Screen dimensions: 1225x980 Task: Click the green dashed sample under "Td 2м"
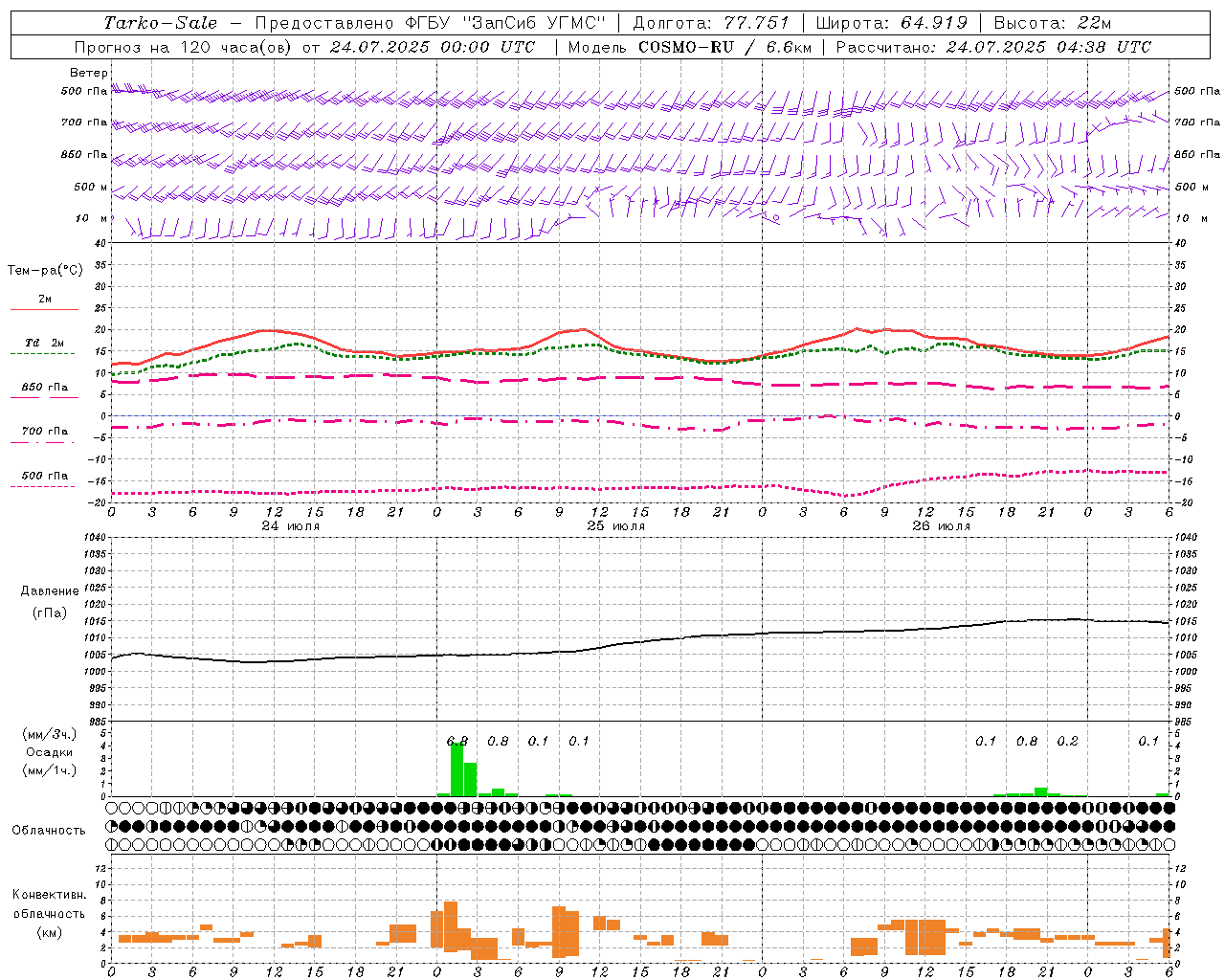(x=43, y=353)
